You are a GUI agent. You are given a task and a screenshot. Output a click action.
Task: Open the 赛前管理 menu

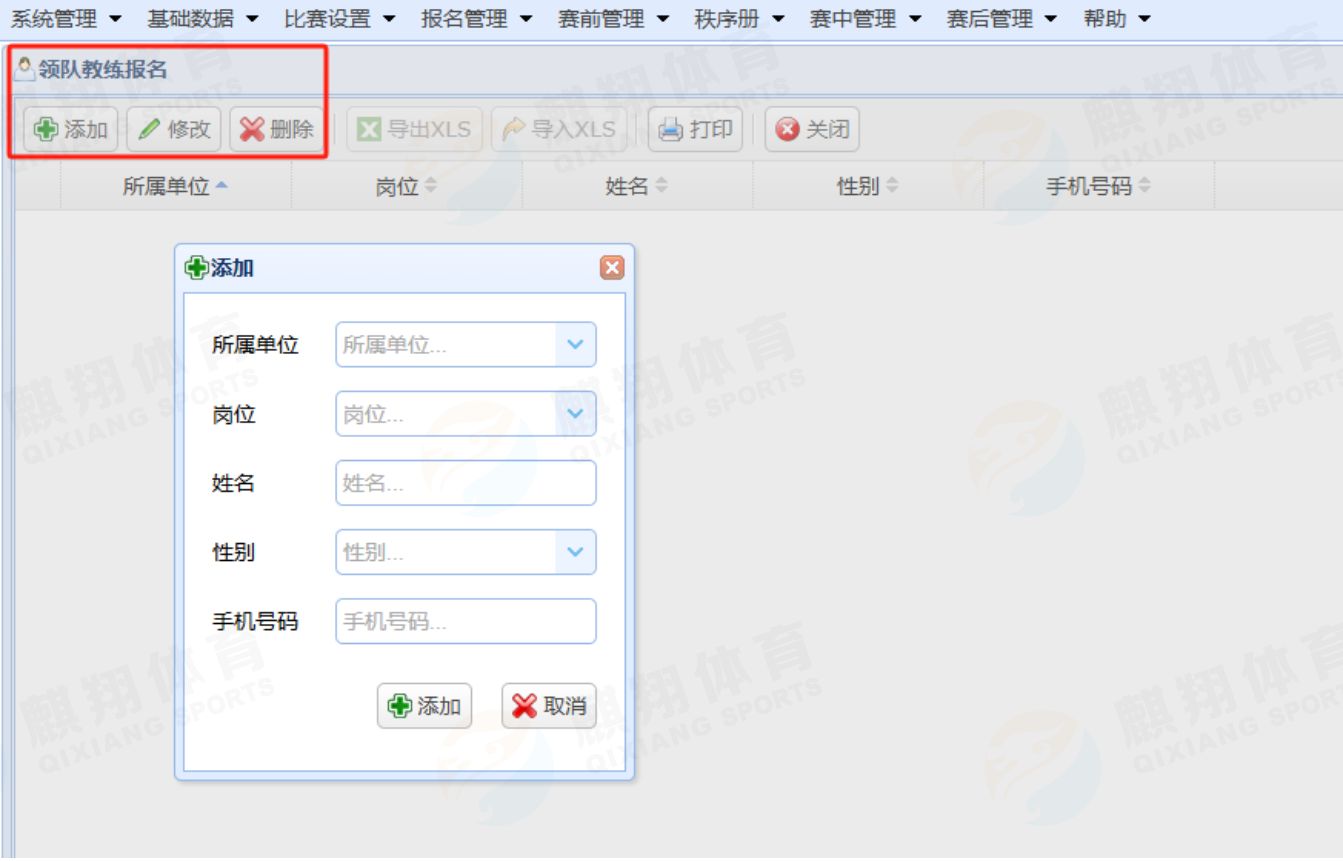pyautogui.click(x=613, y=19)
